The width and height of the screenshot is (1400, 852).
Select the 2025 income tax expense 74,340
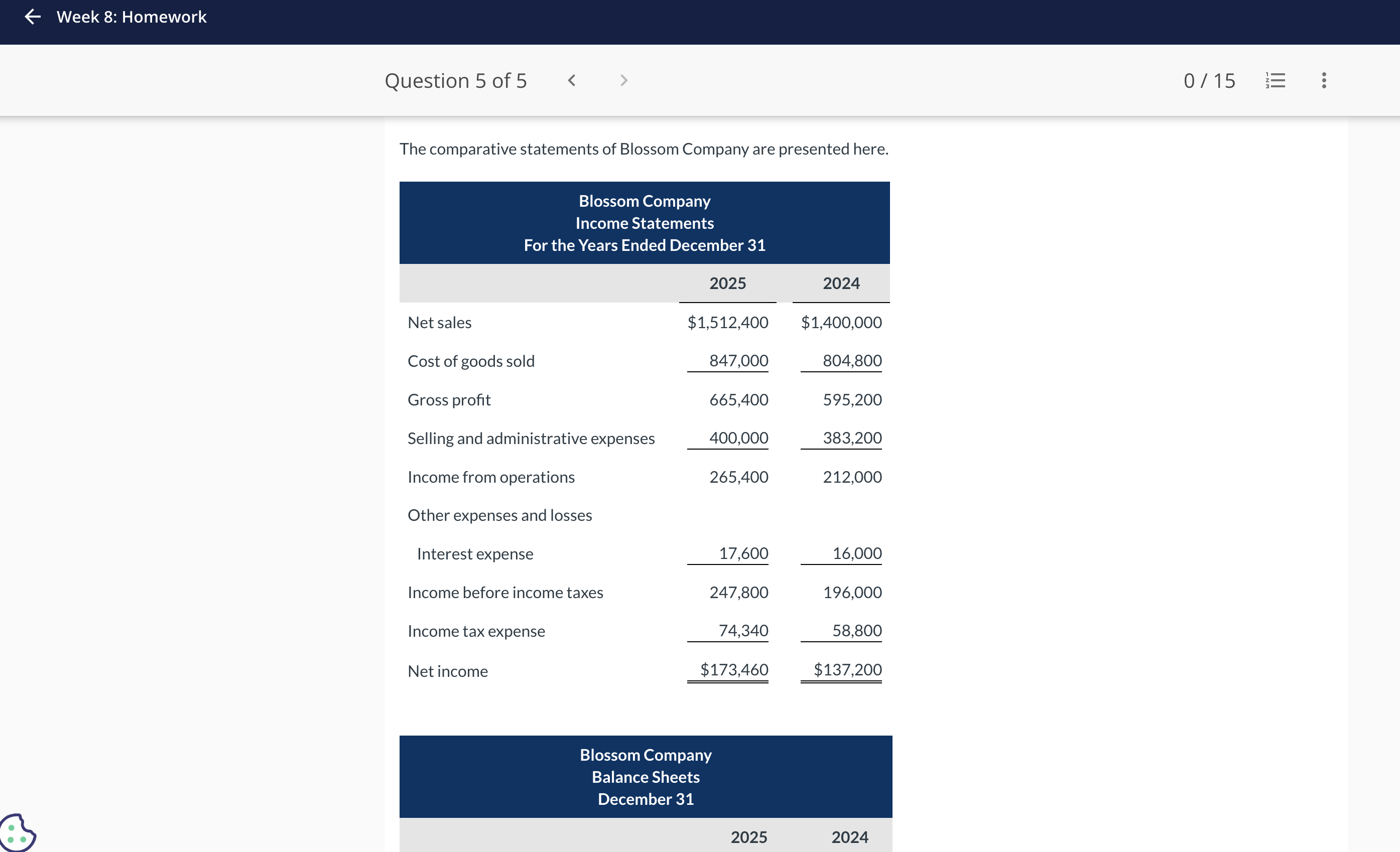742,631
